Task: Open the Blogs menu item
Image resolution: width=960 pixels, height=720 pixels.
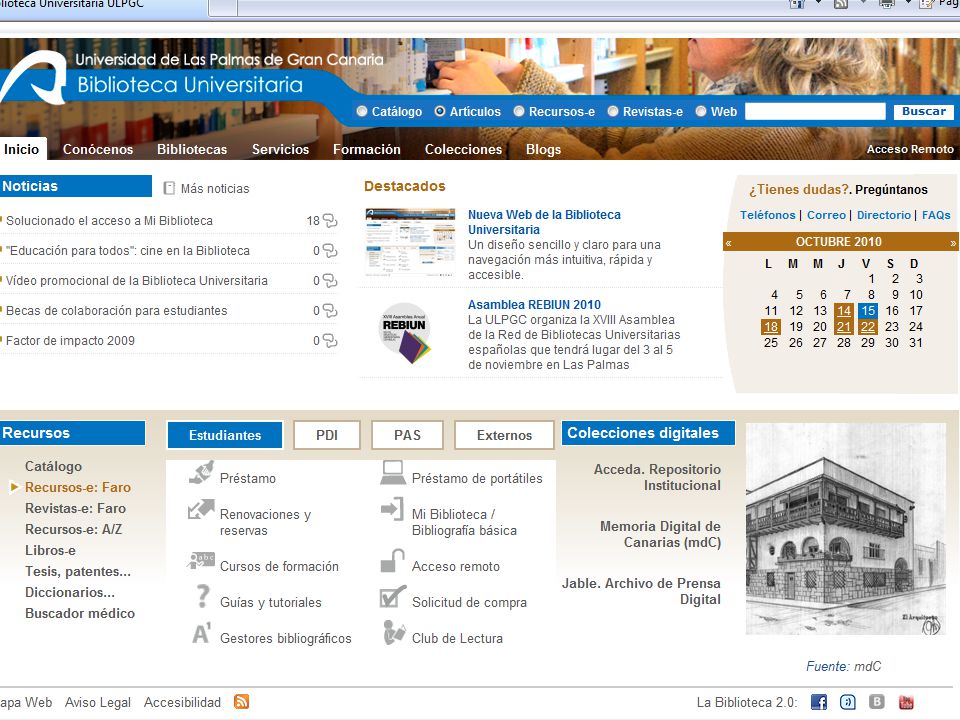Action: pyautogui.click(x=544, y=149)
